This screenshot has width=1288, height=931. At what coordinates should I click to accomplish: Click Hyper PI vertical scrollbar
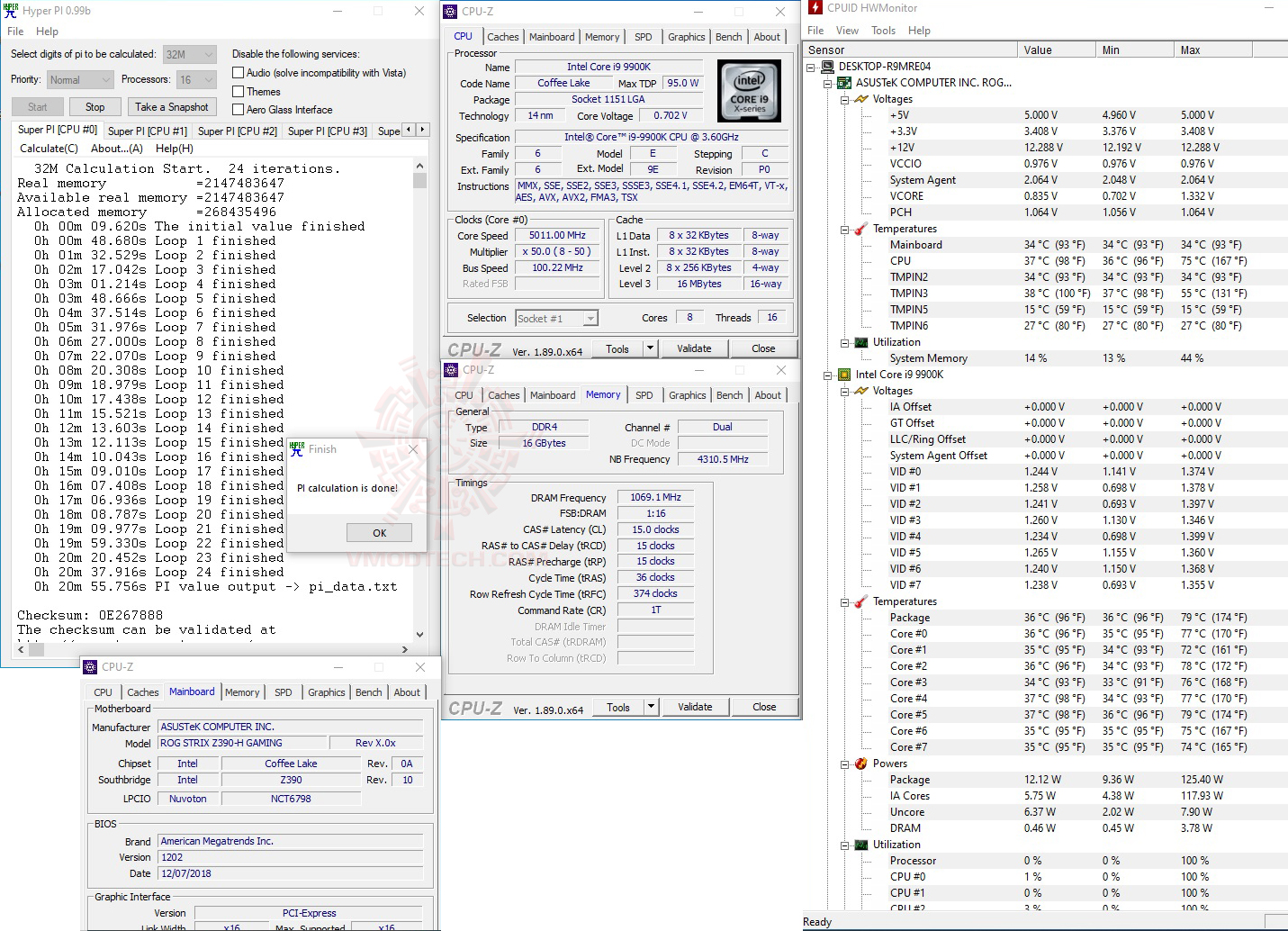[x=419, y=400]
